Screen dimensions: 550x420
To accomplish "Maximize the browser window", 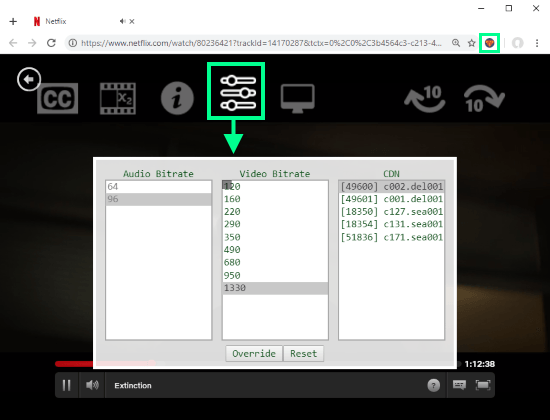I will (509, 8).
